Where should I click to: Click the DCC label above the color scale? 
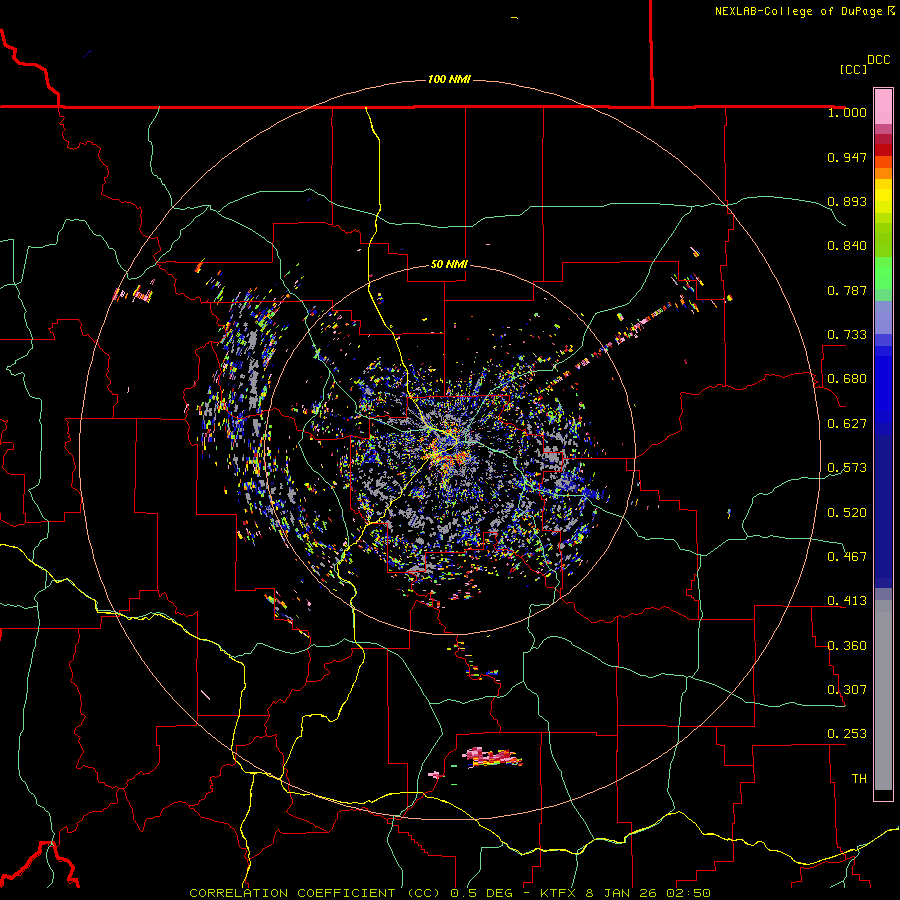point(878,60)
